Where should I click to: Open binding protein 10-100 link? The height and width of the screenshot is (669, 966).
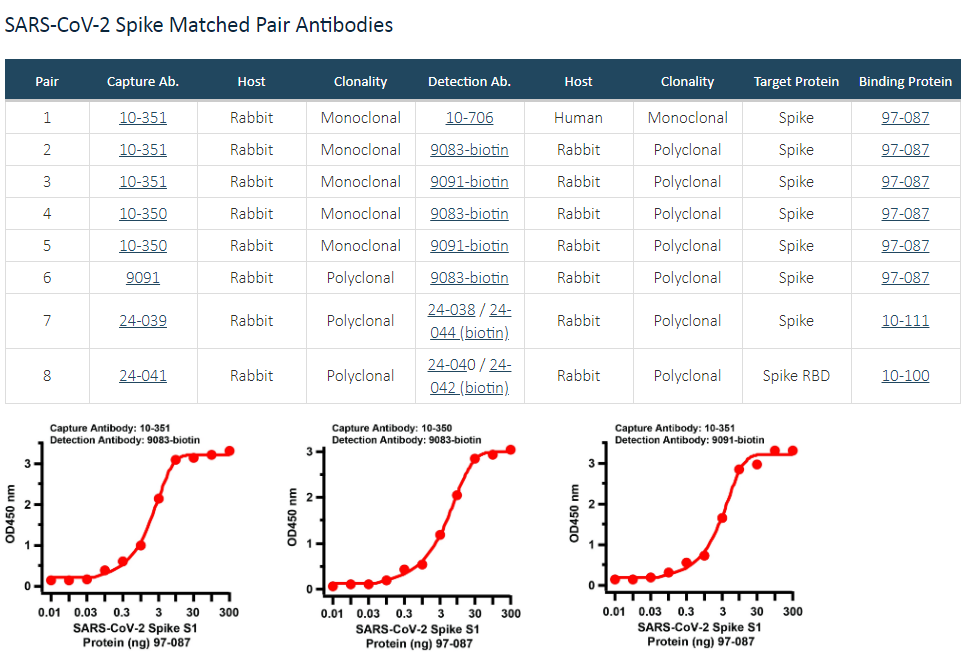pyautogui.click(x=905, y=376)
